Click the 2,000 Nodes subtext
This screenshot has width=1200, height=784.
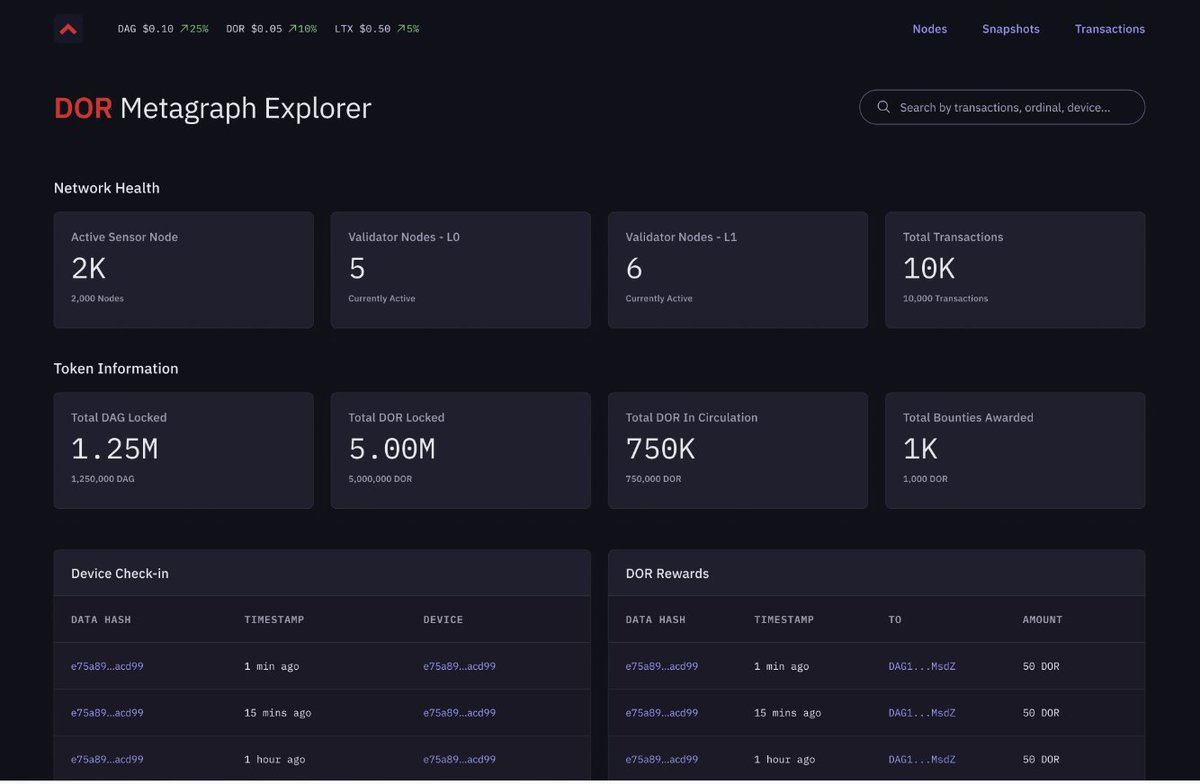(97, 299)
